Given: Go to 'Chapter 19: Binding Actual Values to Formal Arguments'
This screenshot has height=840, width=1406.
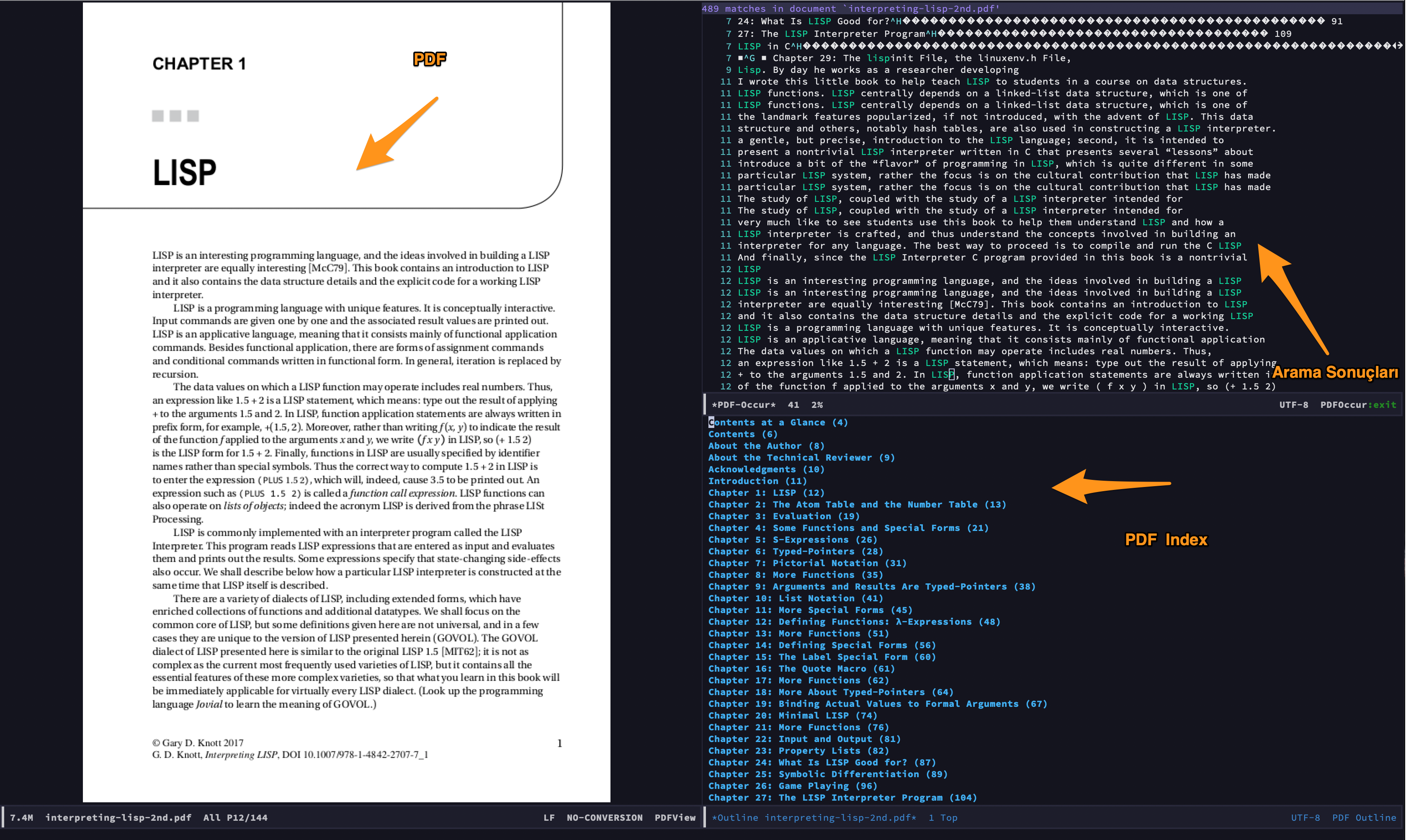Looking at the screenshot, I should pos(878,704).
